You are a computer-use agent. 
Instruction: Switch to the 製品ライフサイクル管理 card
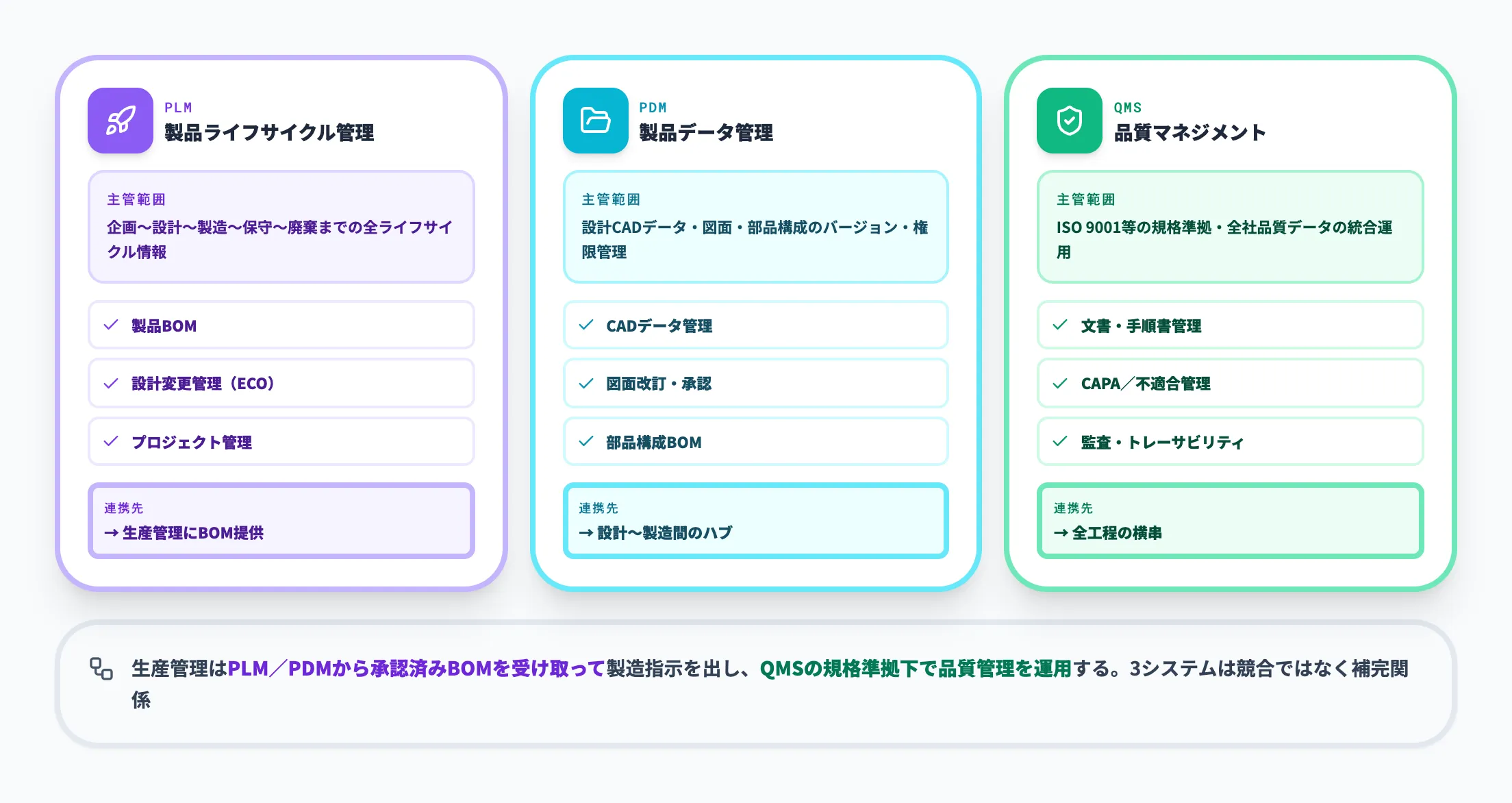click(268, 135)
